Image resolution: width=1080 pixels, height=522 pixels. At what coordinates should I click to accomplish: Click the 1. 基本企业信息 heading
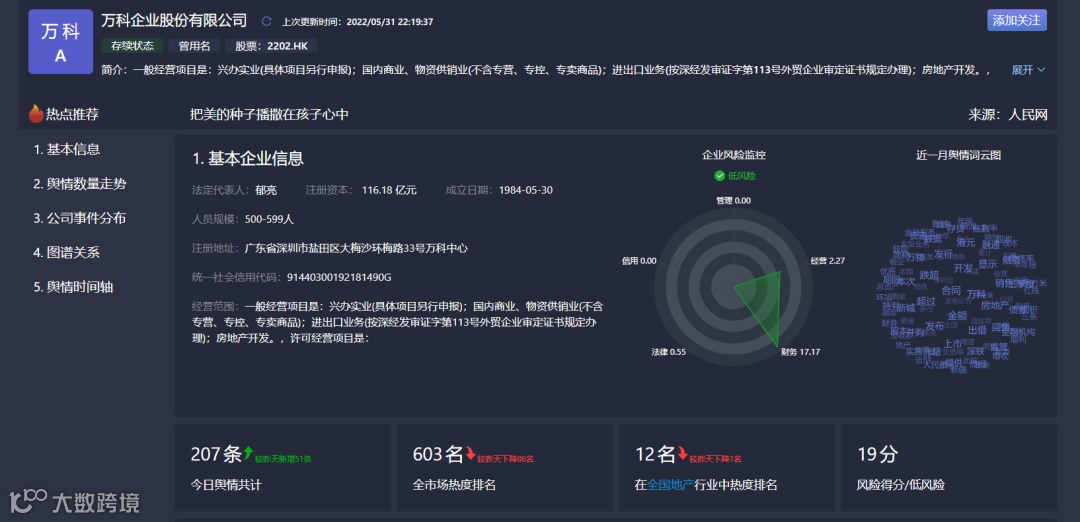[x=248, y=158]
